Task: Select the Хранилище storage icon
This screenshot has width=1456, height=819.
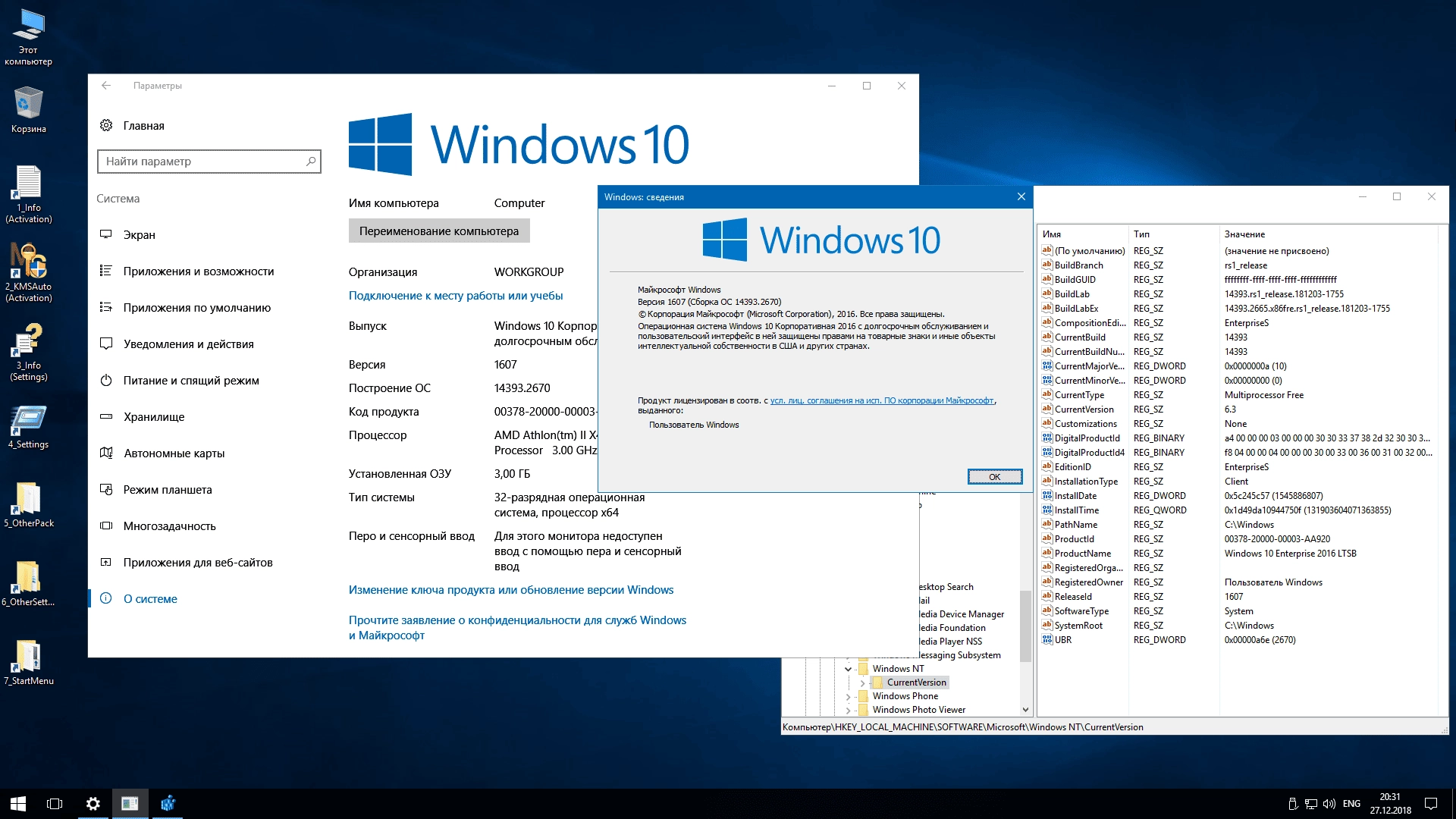Action: (106, 416)
